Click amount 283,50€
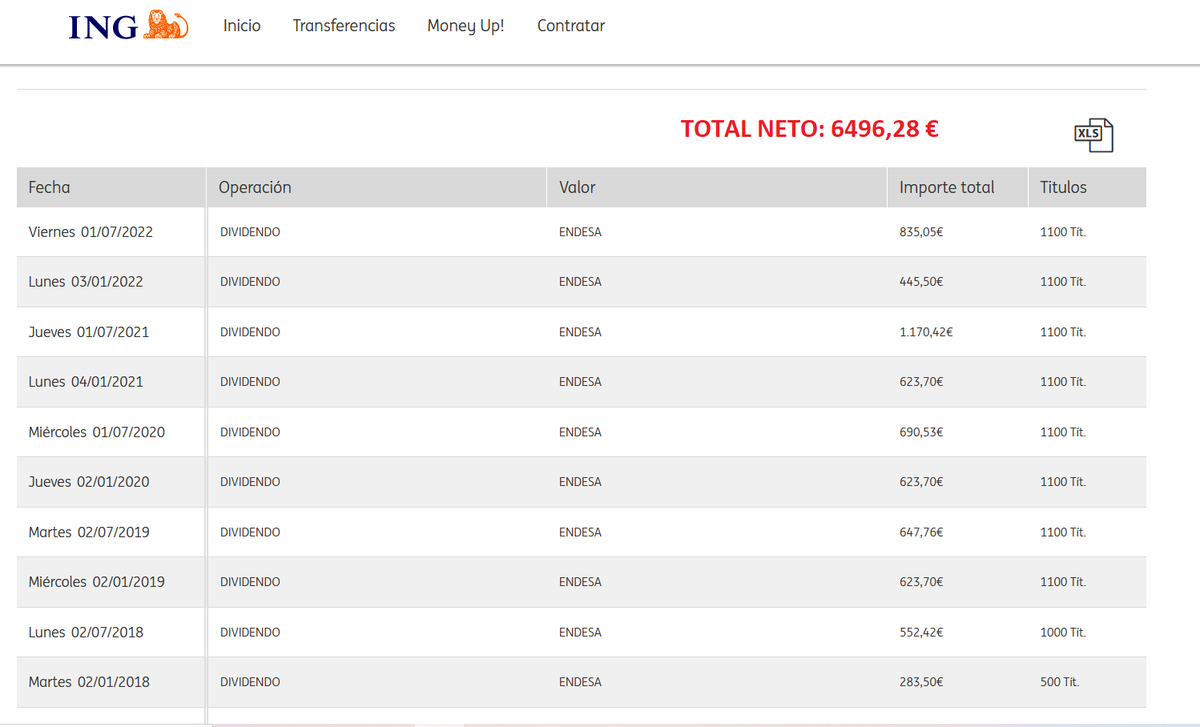 [922, 682]
